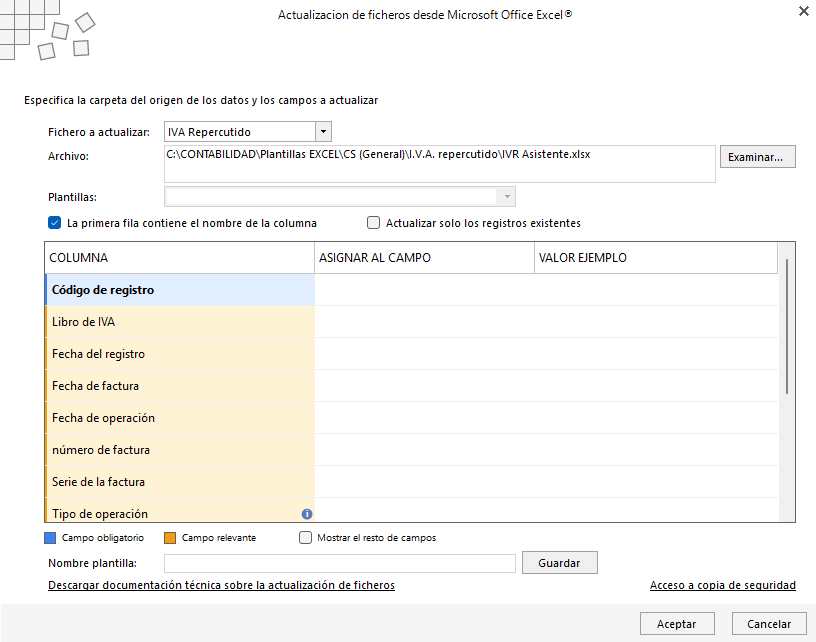Click the Cancelar button
Screen dimensions: 816x642
click(x=769, y=624)
